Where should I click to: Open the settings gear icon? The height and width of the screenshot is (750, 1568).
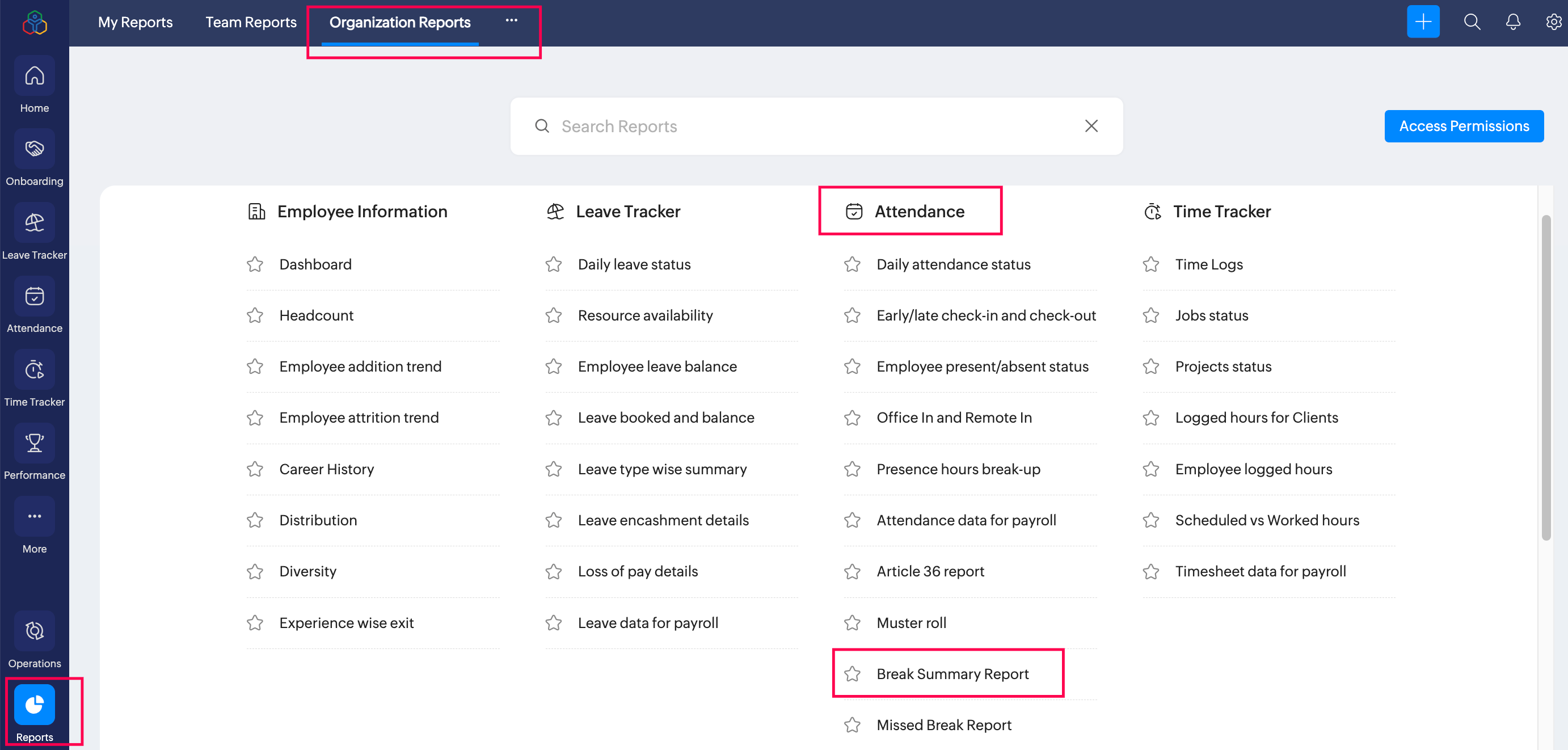click(x=1553, y=22)
